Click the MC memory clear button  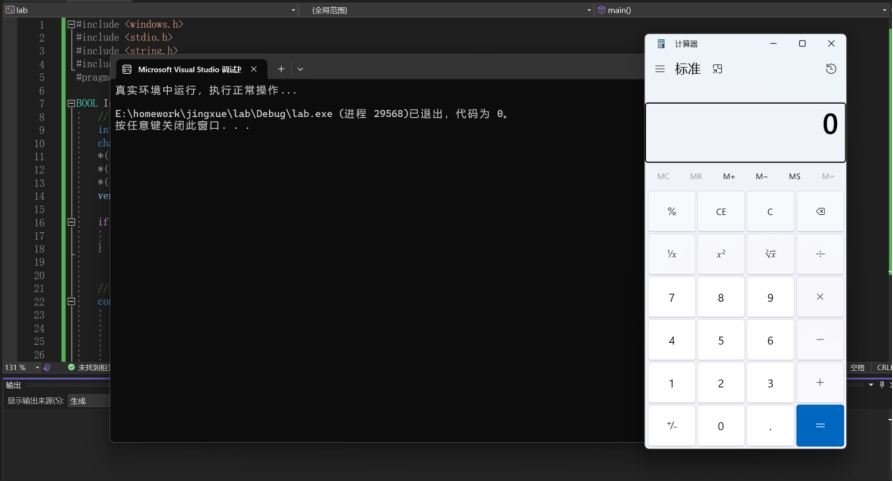pyautogui.click(x=663, y=177)
